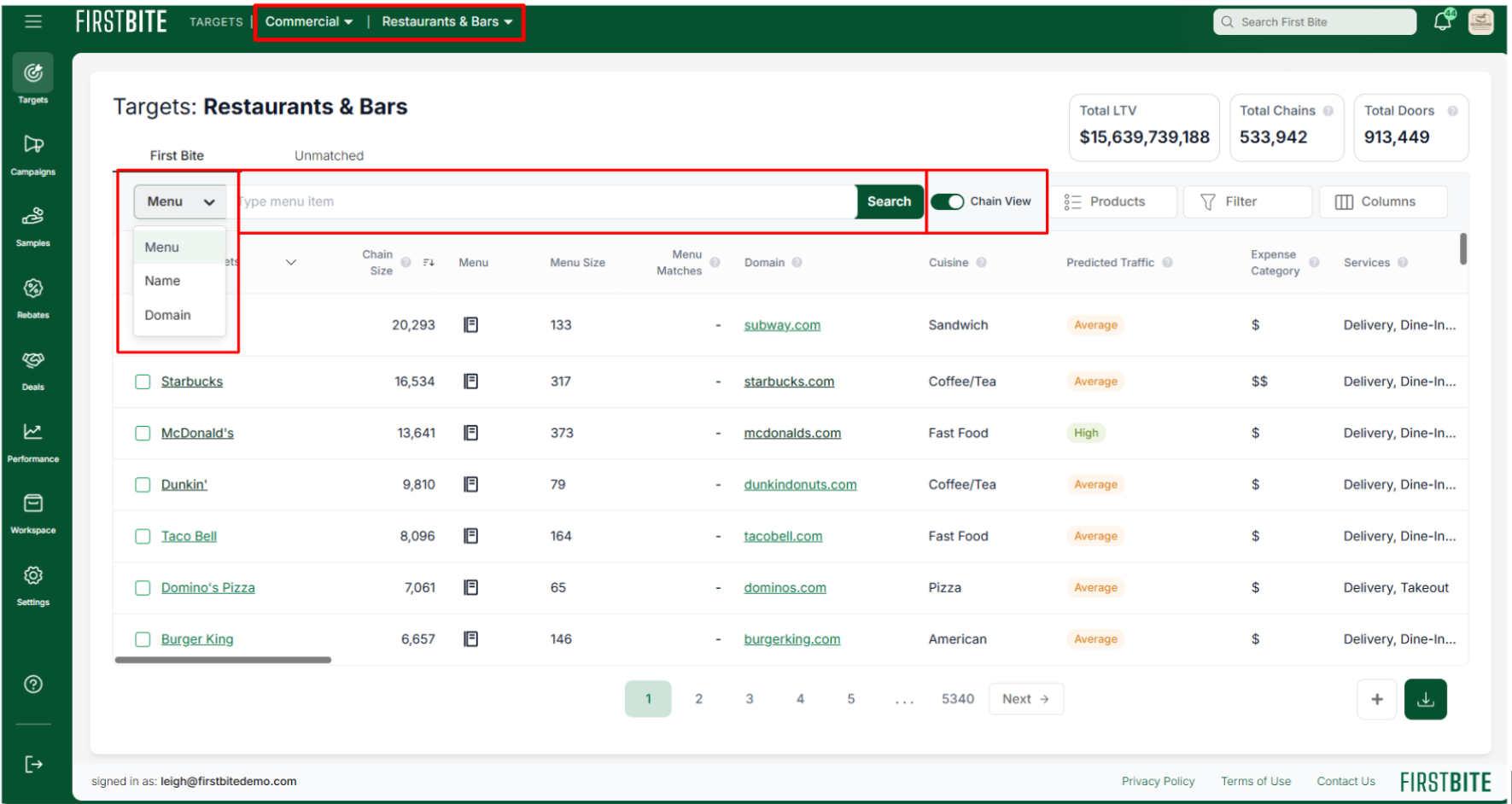The width and height of the screenshot is (1512, 804).
Task: Open the menu icon for Taco Bell row
Action: pos(470,536)
